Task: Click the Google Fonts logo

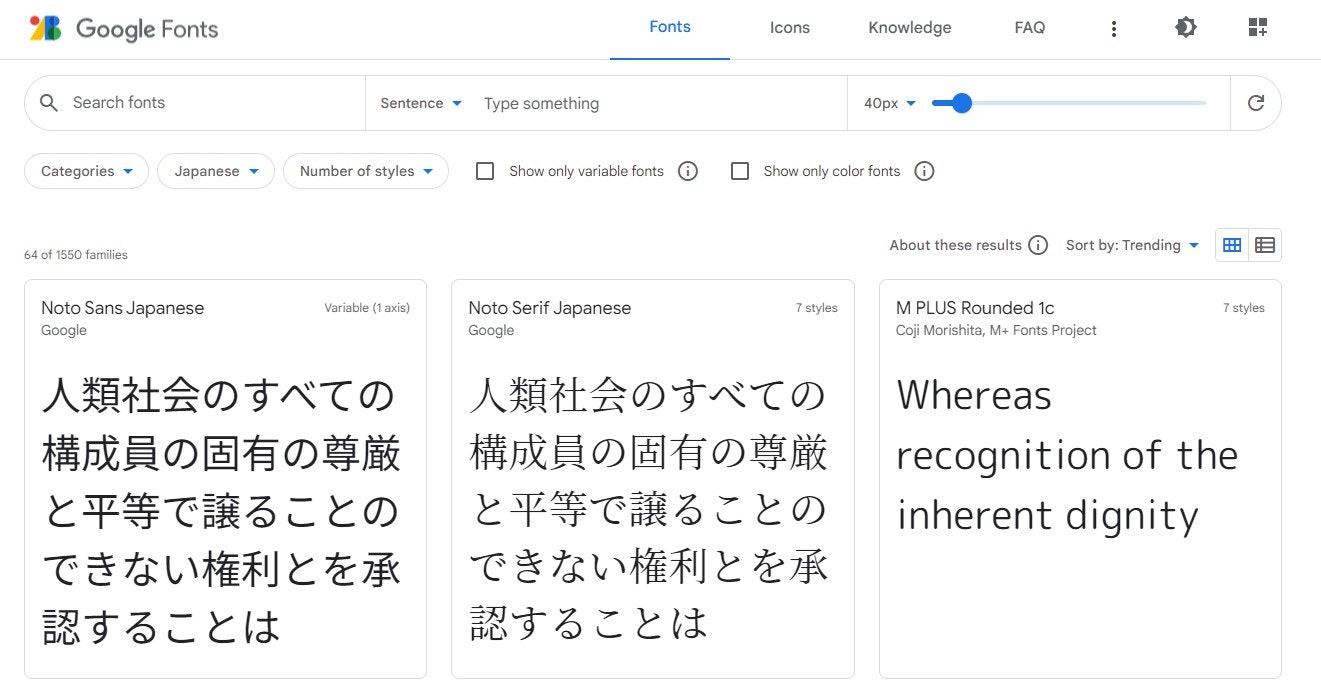Action: (124, 29)
